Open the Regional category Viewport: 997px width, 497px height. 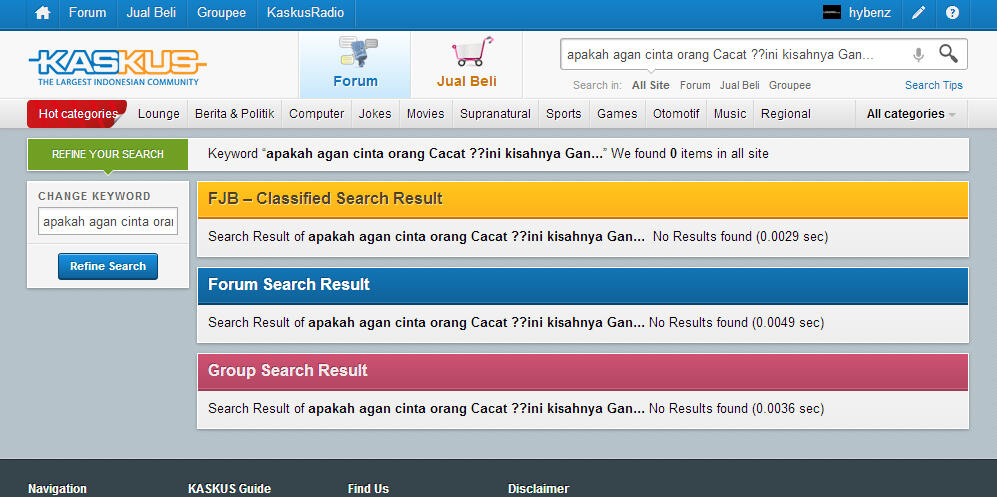[x=786, y=114]
